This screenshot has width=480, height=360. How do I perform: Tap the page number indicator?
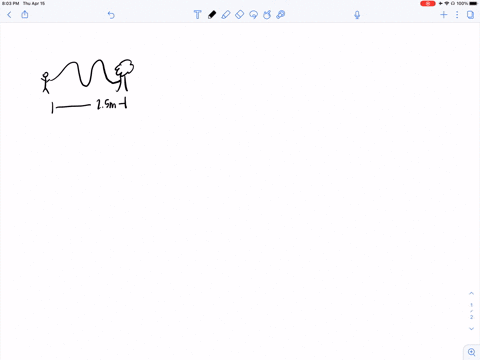[471, 311]
